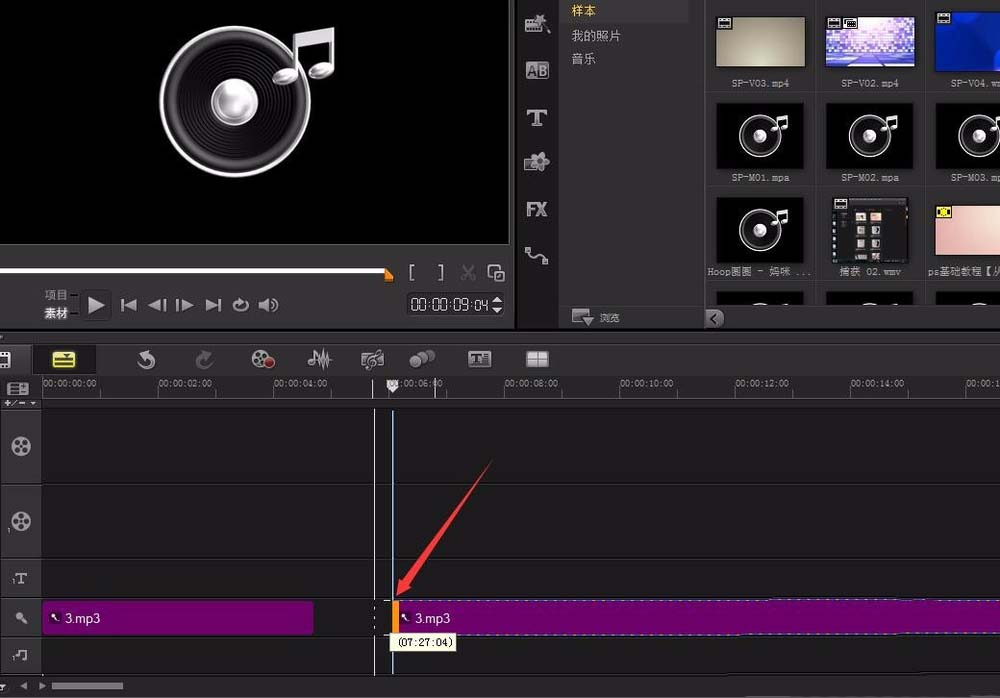
Task: Open the preview volume speaker control
Action: 268,306
